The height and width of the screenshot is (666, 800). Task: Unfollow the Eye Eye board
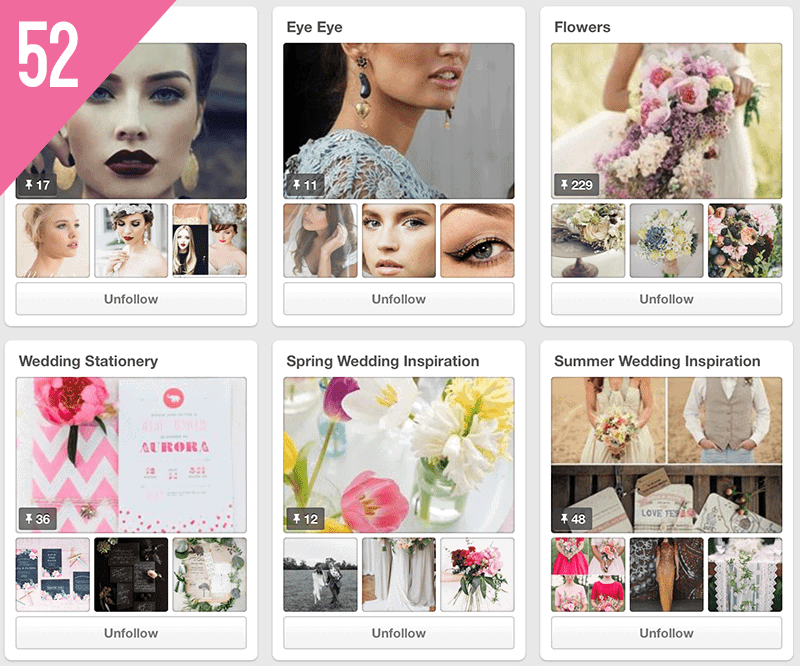click(x=398, y=299)
